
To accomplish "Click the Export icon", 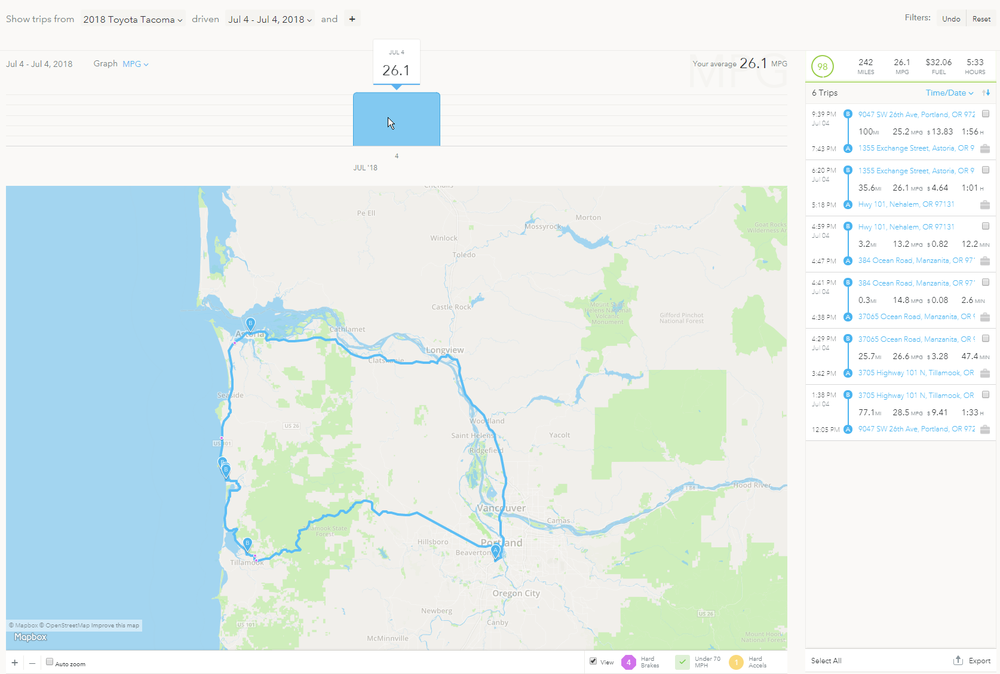I will click(958, 661).
